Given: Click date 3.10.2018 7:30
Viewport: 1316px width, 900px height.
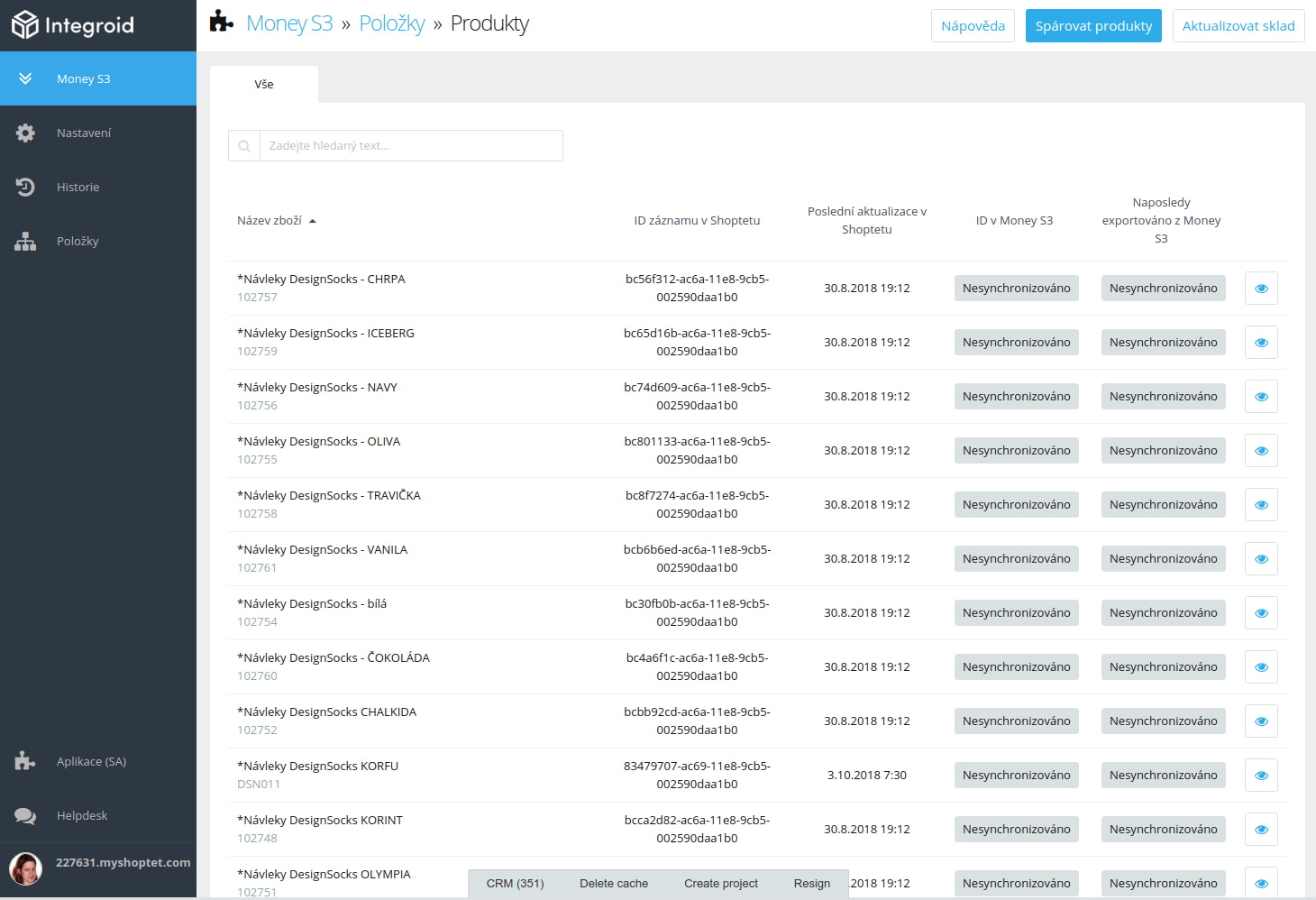Looking at the screenshot, I should (867, 776).
